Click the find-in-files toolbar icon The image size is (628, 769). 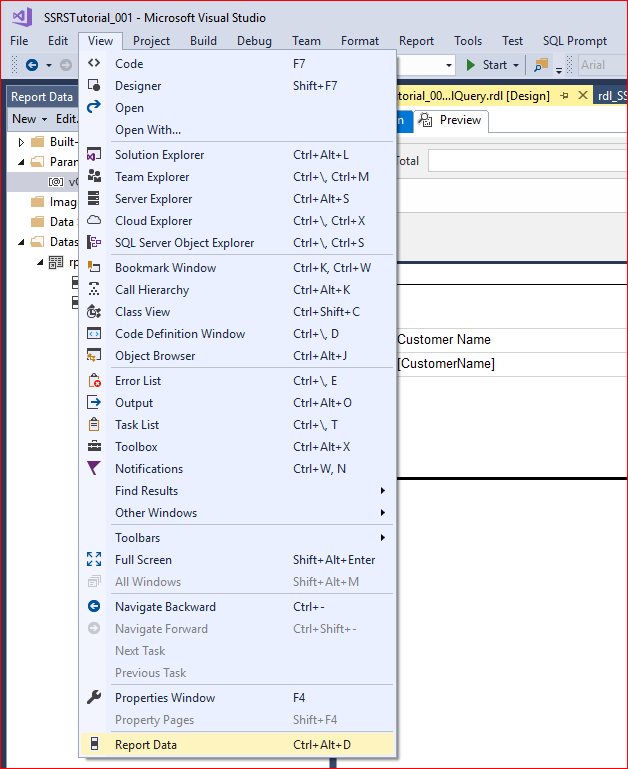click(541, 65)
